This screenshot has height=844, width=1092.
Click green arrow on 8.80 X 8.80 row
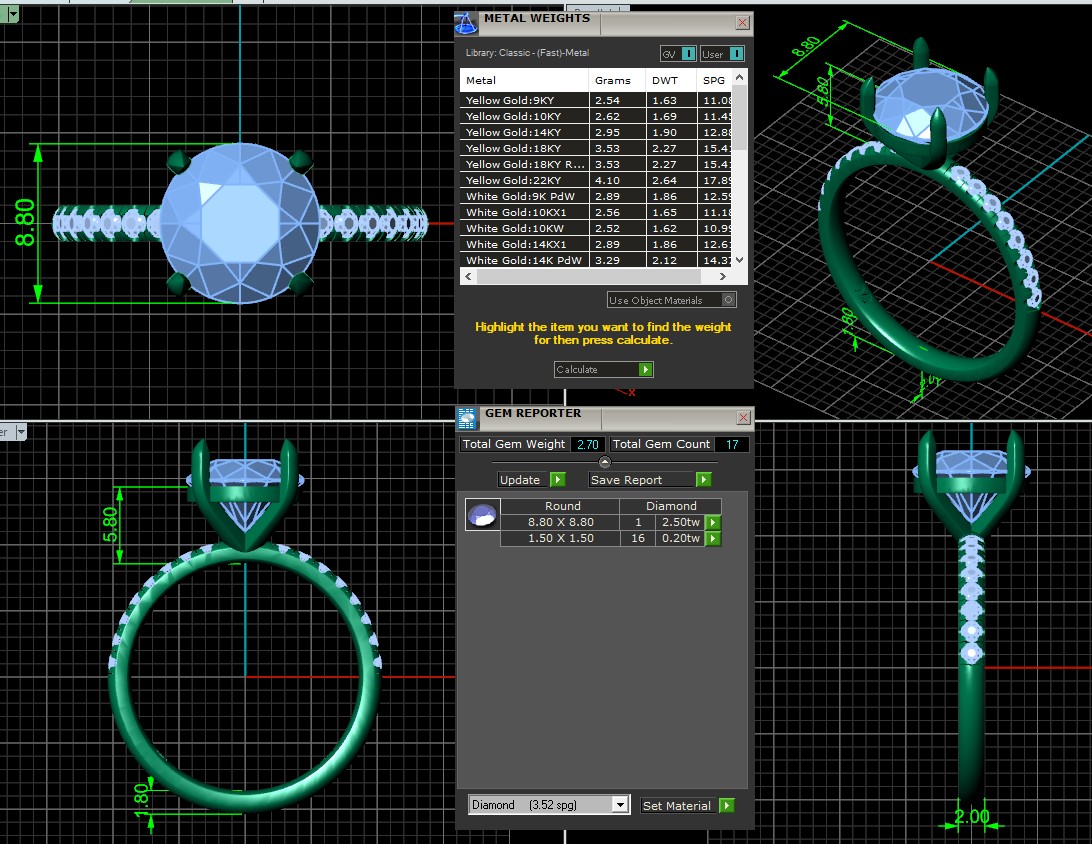click(713, 522)
